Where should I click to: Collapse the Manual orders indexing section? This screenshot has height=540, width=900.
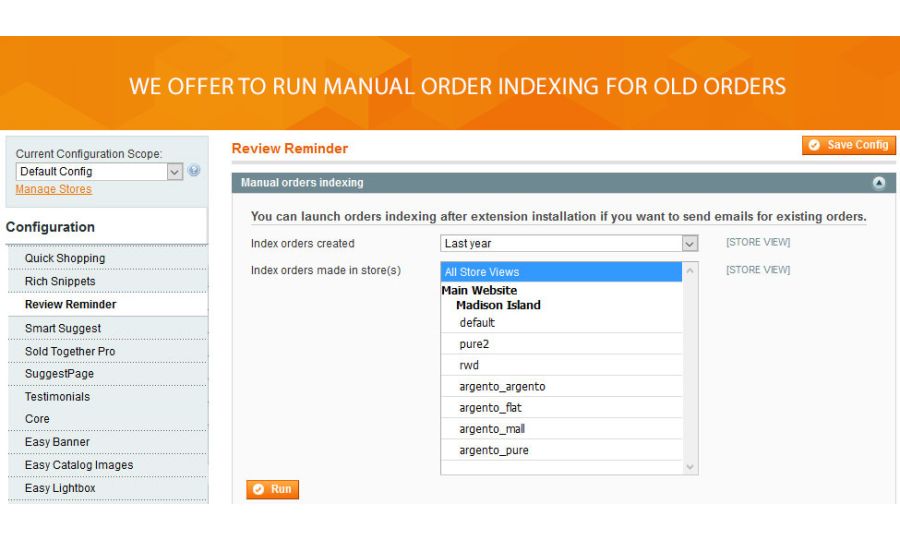[879, 183]
